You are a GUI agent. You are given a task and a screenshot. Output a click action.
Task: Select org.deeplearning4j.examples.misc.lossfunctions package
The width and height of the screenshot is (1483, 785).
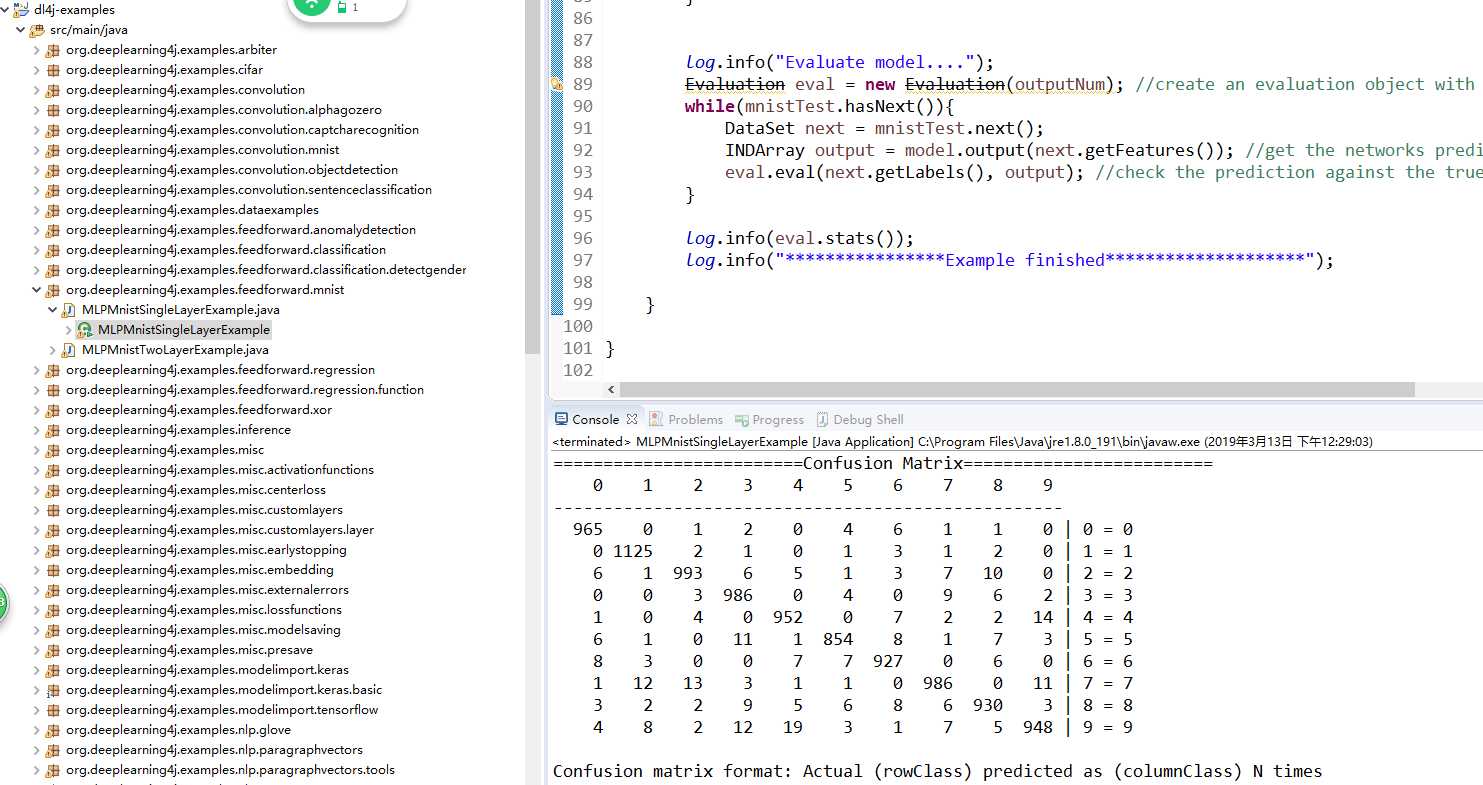(204, 610)
